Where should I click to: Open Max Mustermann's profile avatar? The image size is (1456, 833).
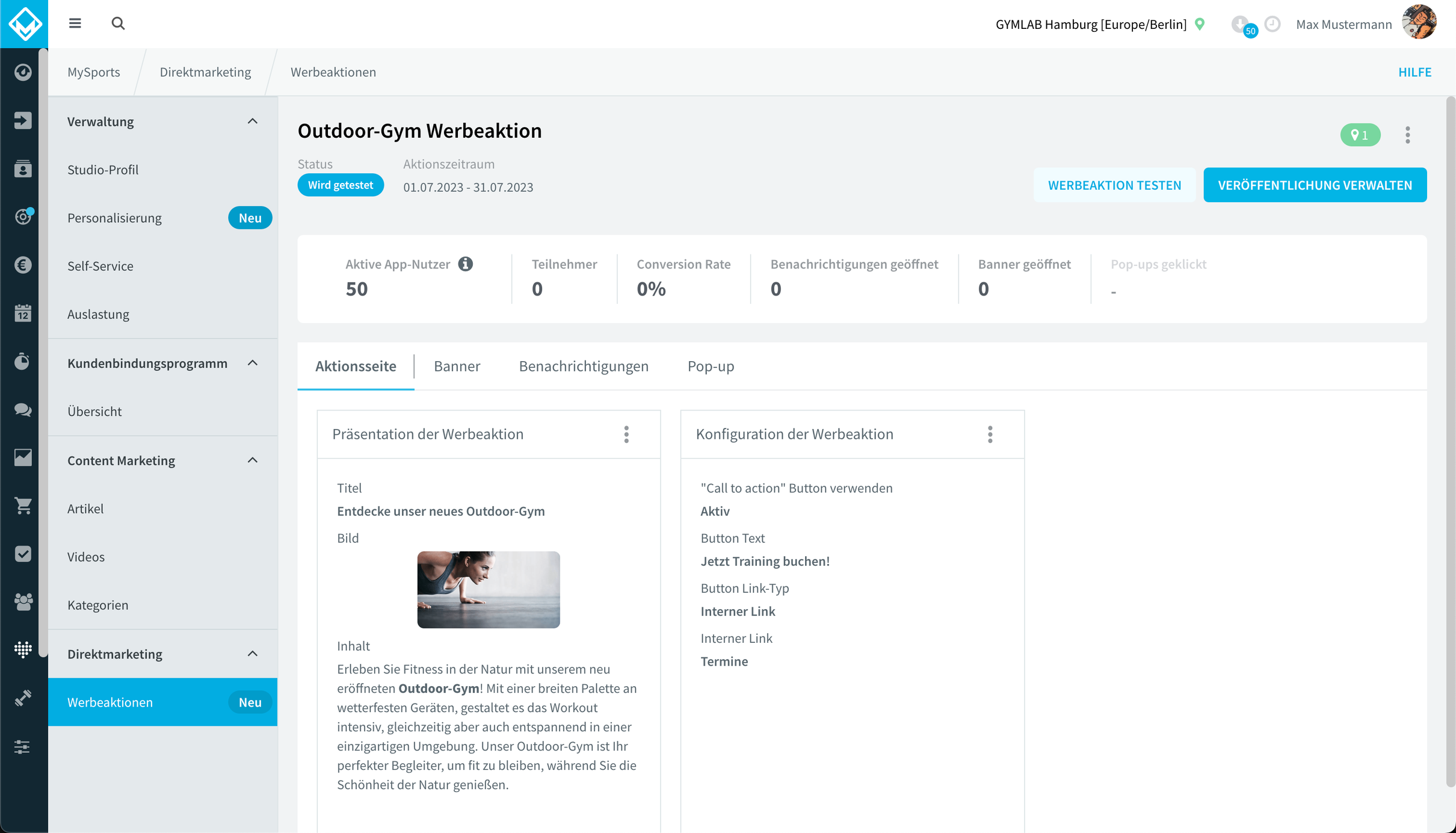coord(1420,23)
